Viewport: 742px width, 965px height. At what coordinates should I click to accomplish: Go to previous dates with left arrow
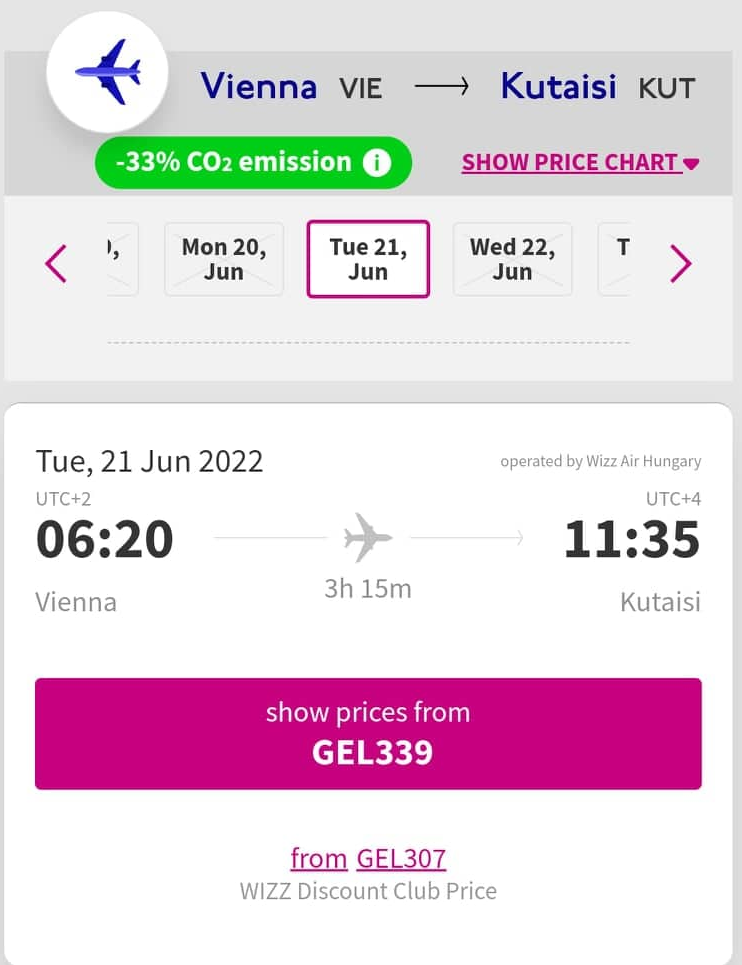[x=56, y=263]
